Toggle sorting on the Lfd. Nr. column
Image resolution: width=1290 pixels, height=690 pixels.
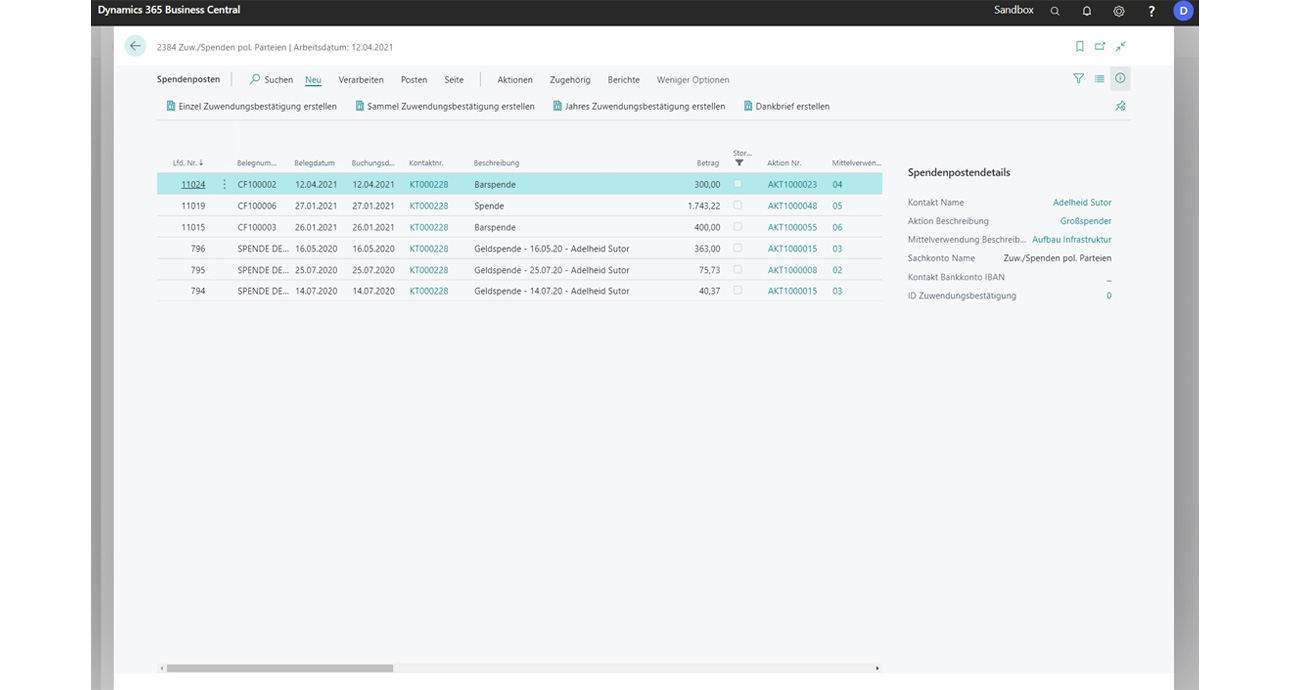188,162
